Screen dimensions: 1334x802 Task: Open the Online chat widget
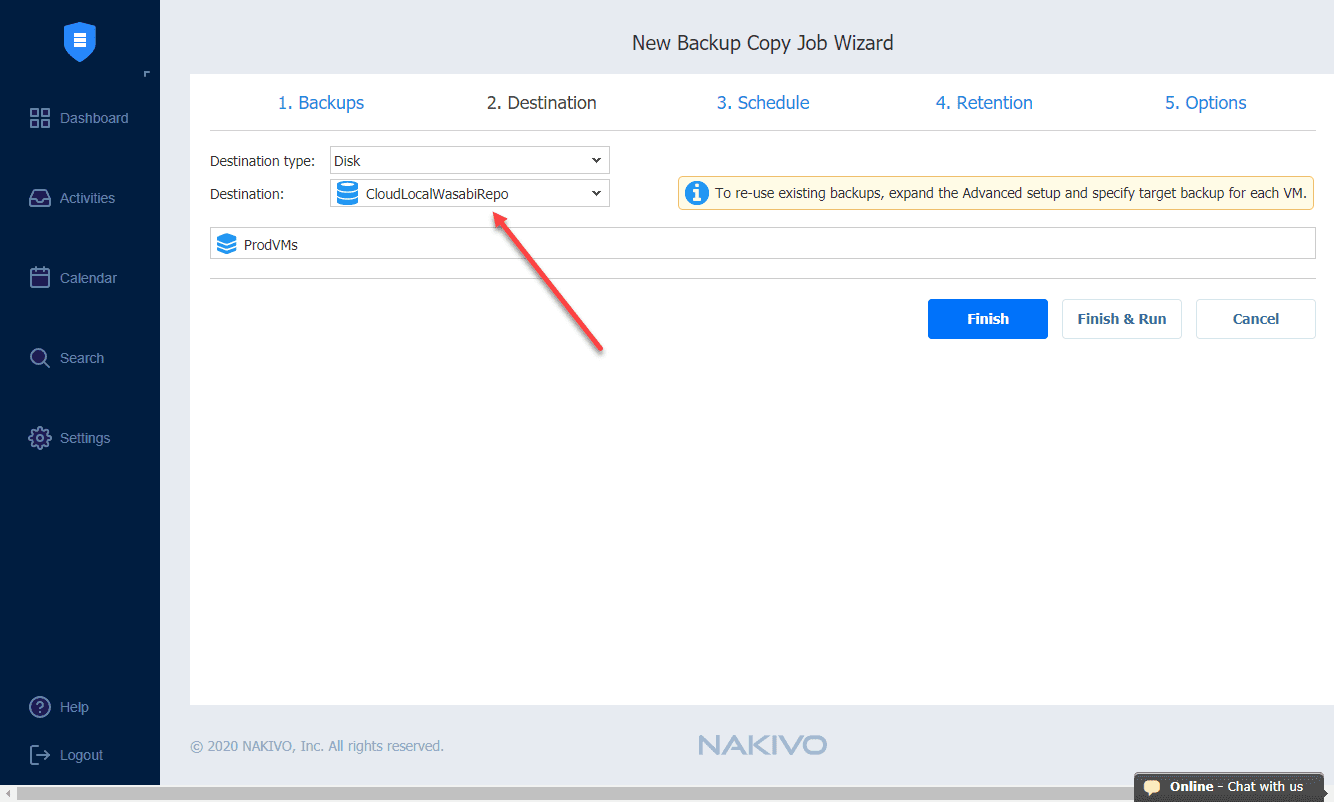click(x=1228, y=786)
